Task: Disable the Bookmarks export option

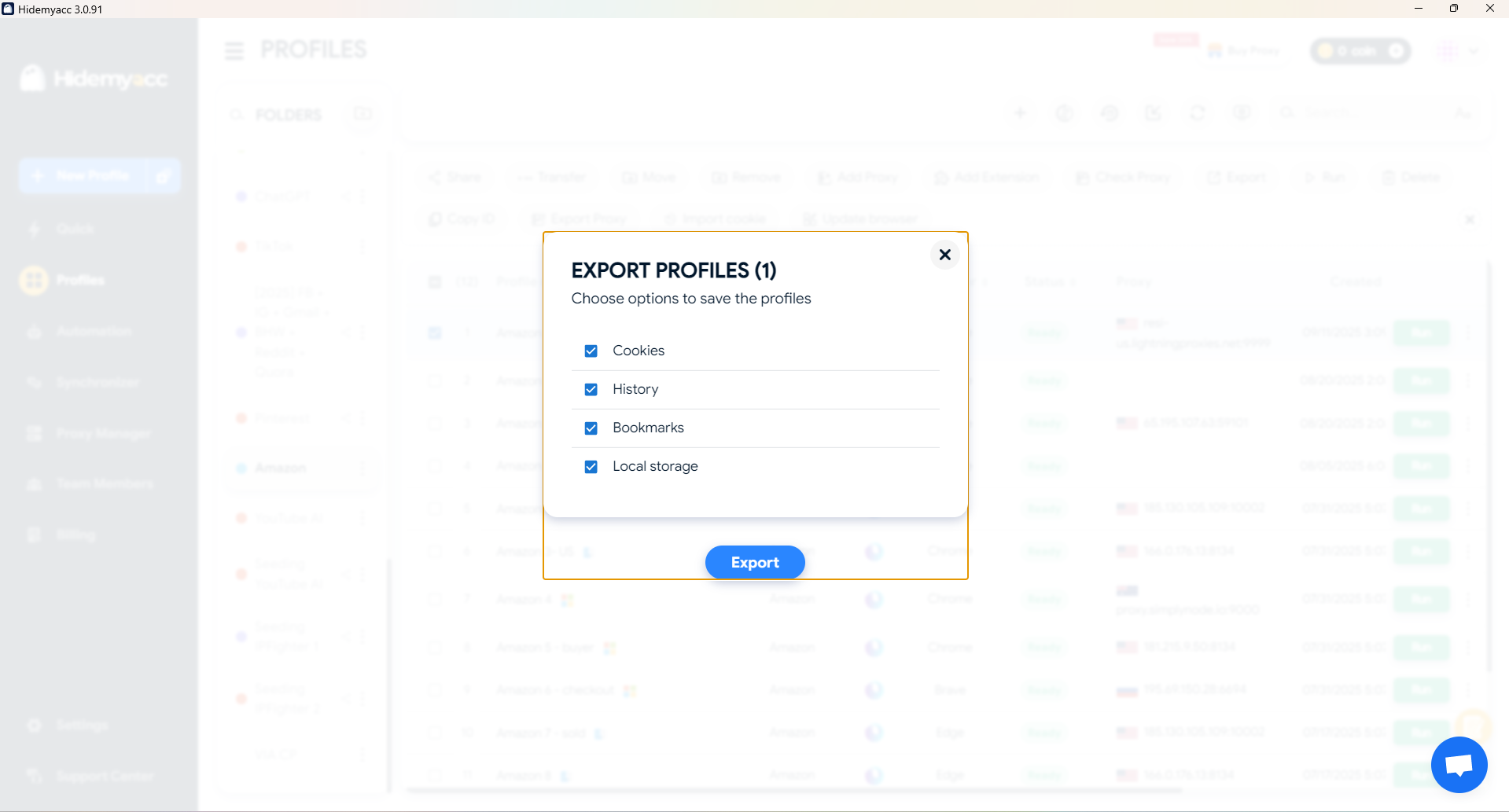Action: coord(591,428)
